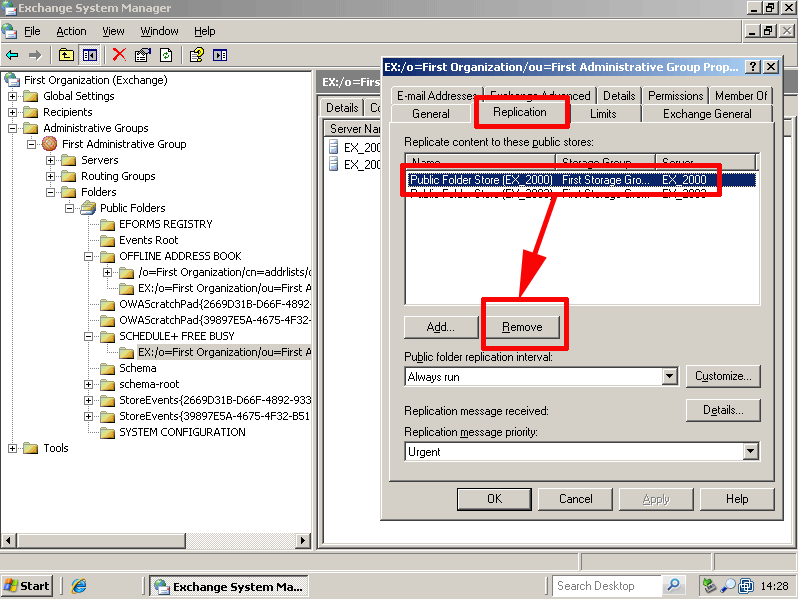Click the Help question-mark toolbar icon
The height and width of the screenshot is (599, 798).
196,55
